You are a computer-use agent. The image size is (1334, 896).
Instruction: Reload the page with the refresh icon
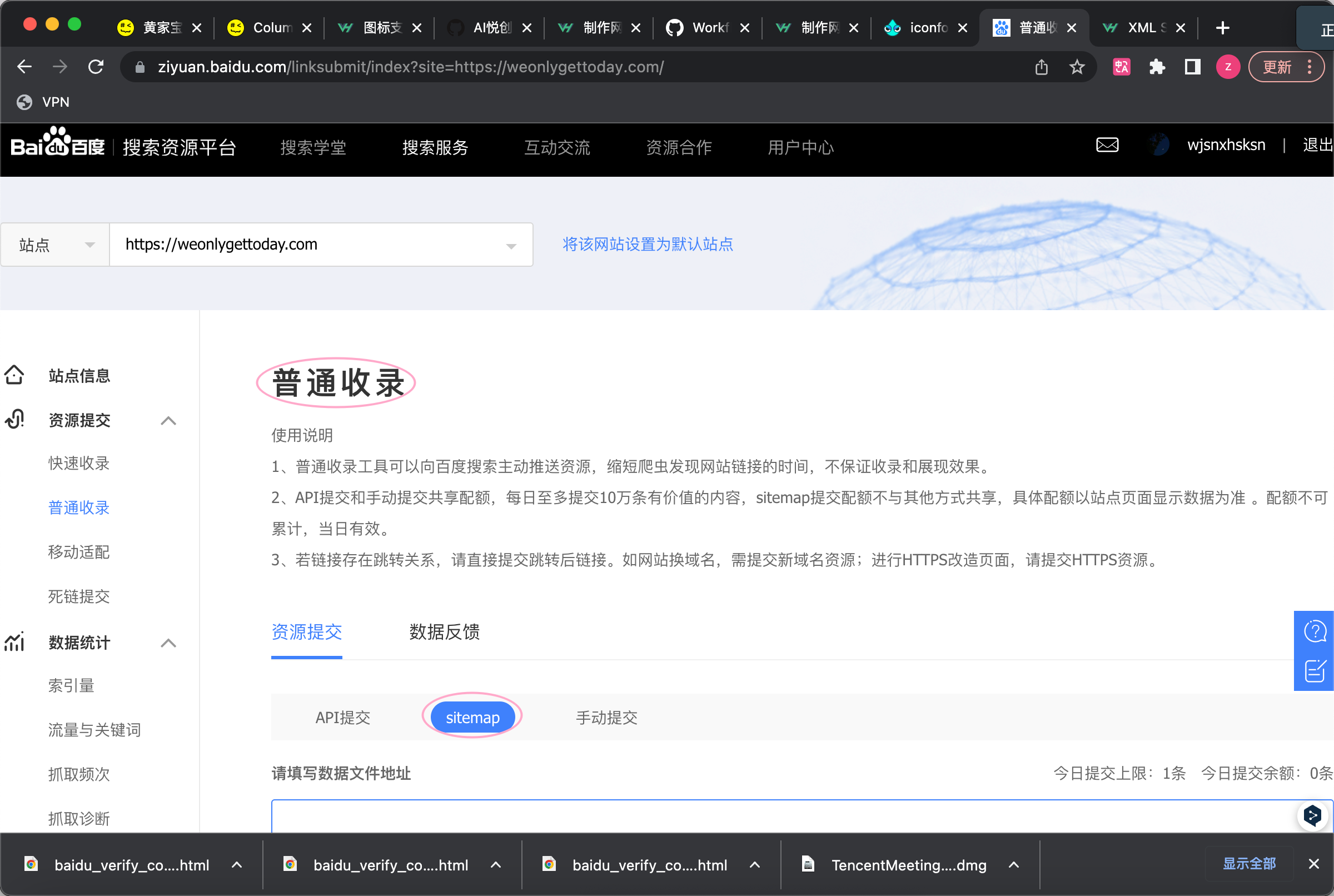tap(96, 67)
